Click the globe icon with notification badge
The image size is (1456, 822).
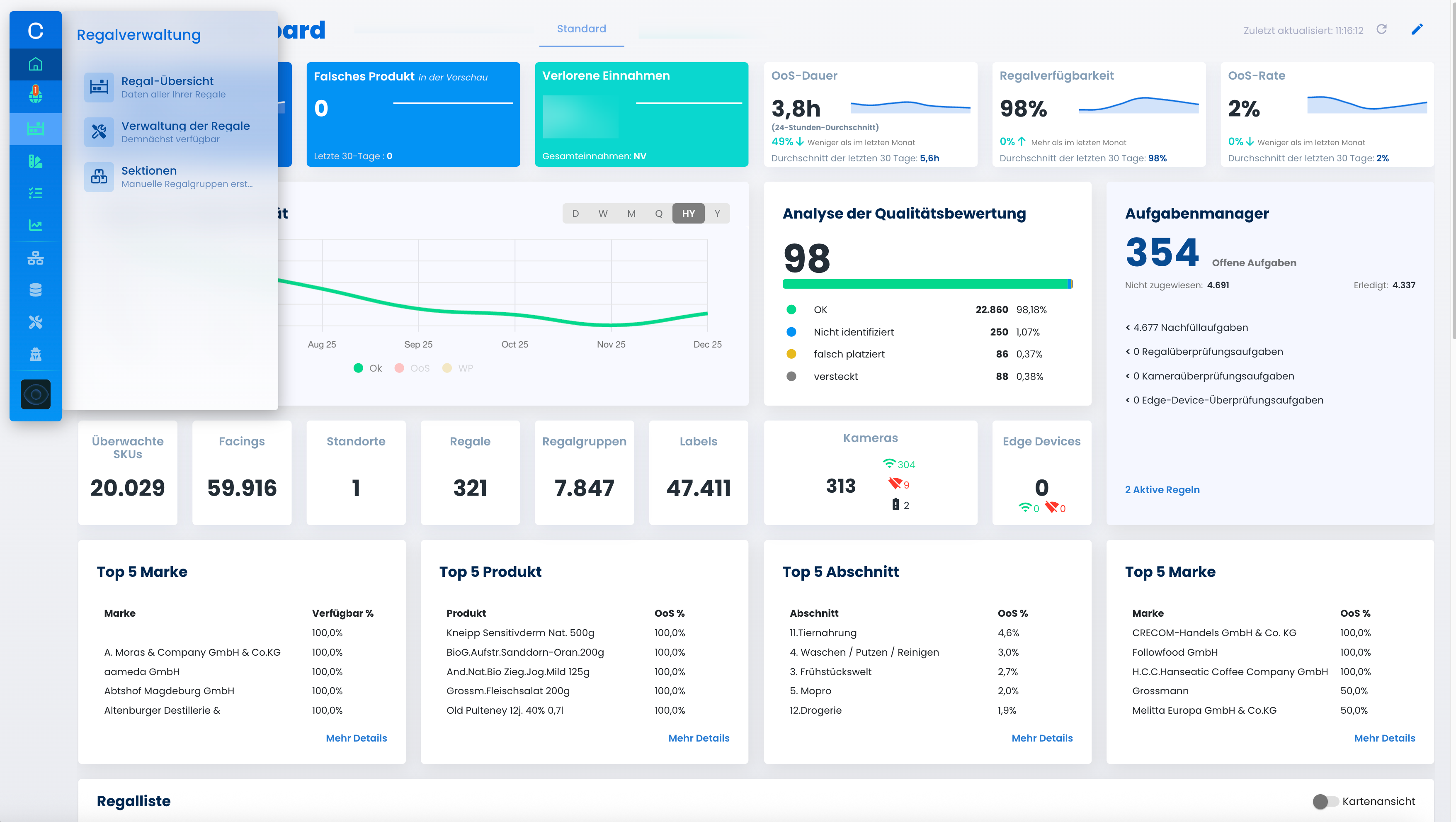[x=35, y=95]
